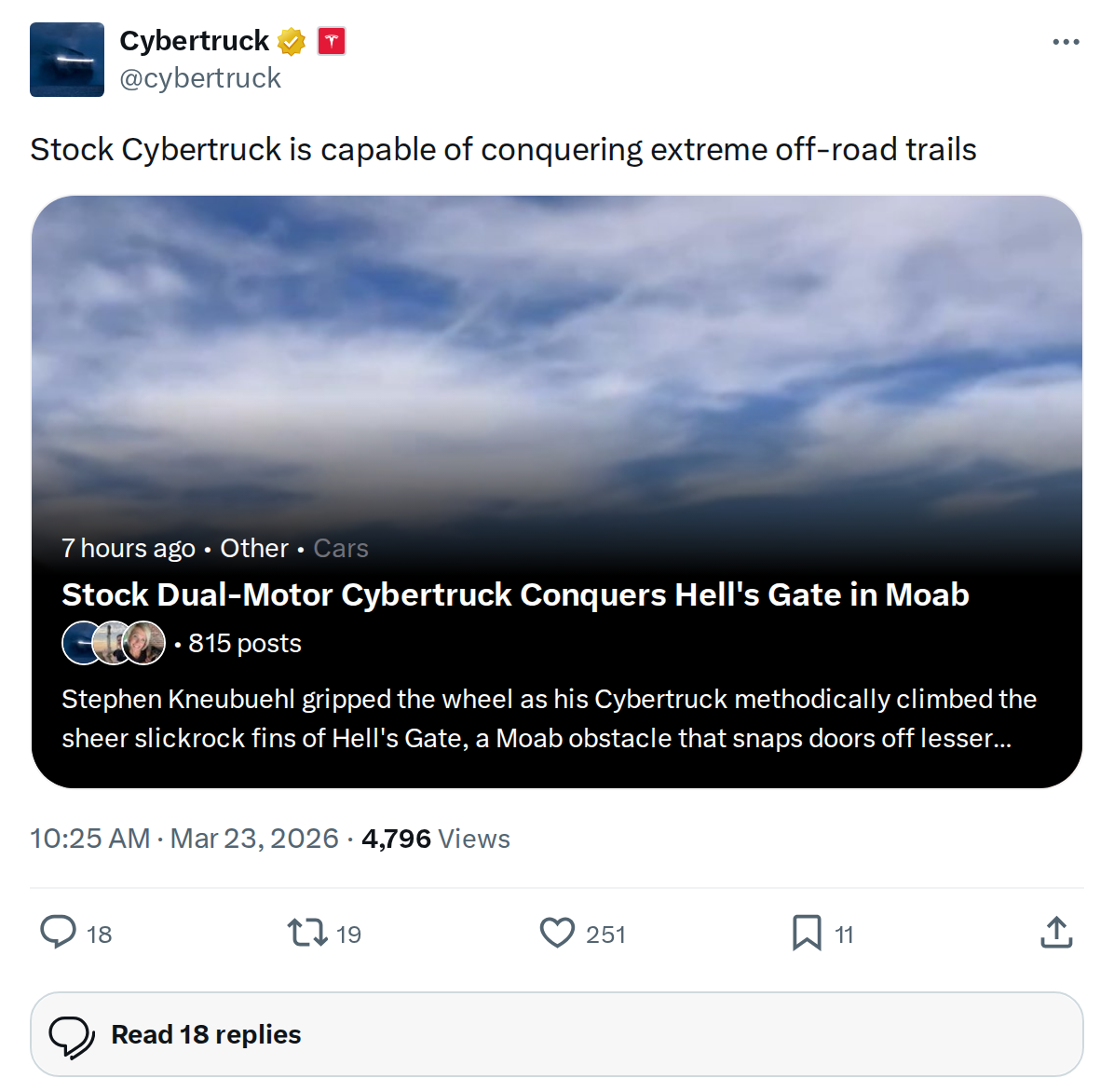Viewport: 1114px width, 1092px height.
Task: Expand the Cars topic category
Action: click(x=341, y=548)
